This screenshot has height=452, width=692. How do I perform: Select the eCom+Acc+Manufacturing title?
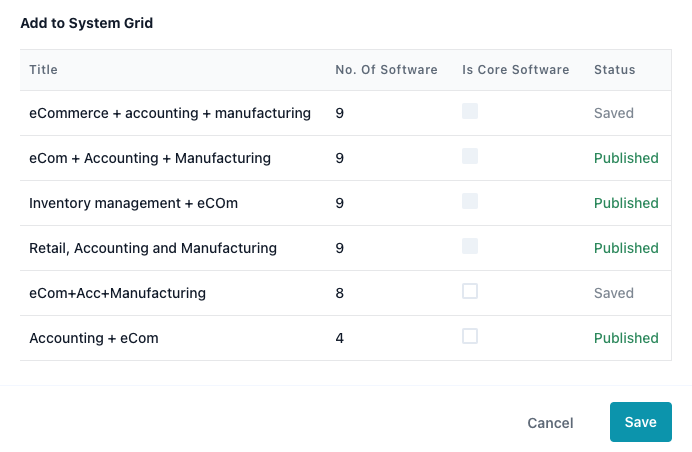117,293
